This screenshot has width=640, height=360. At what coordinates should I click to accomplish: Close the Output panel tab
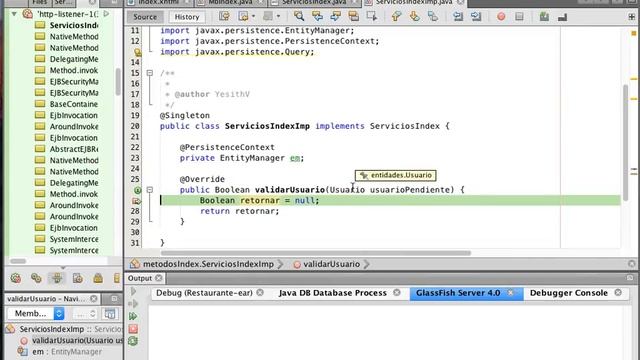click(x=158, y=278)
